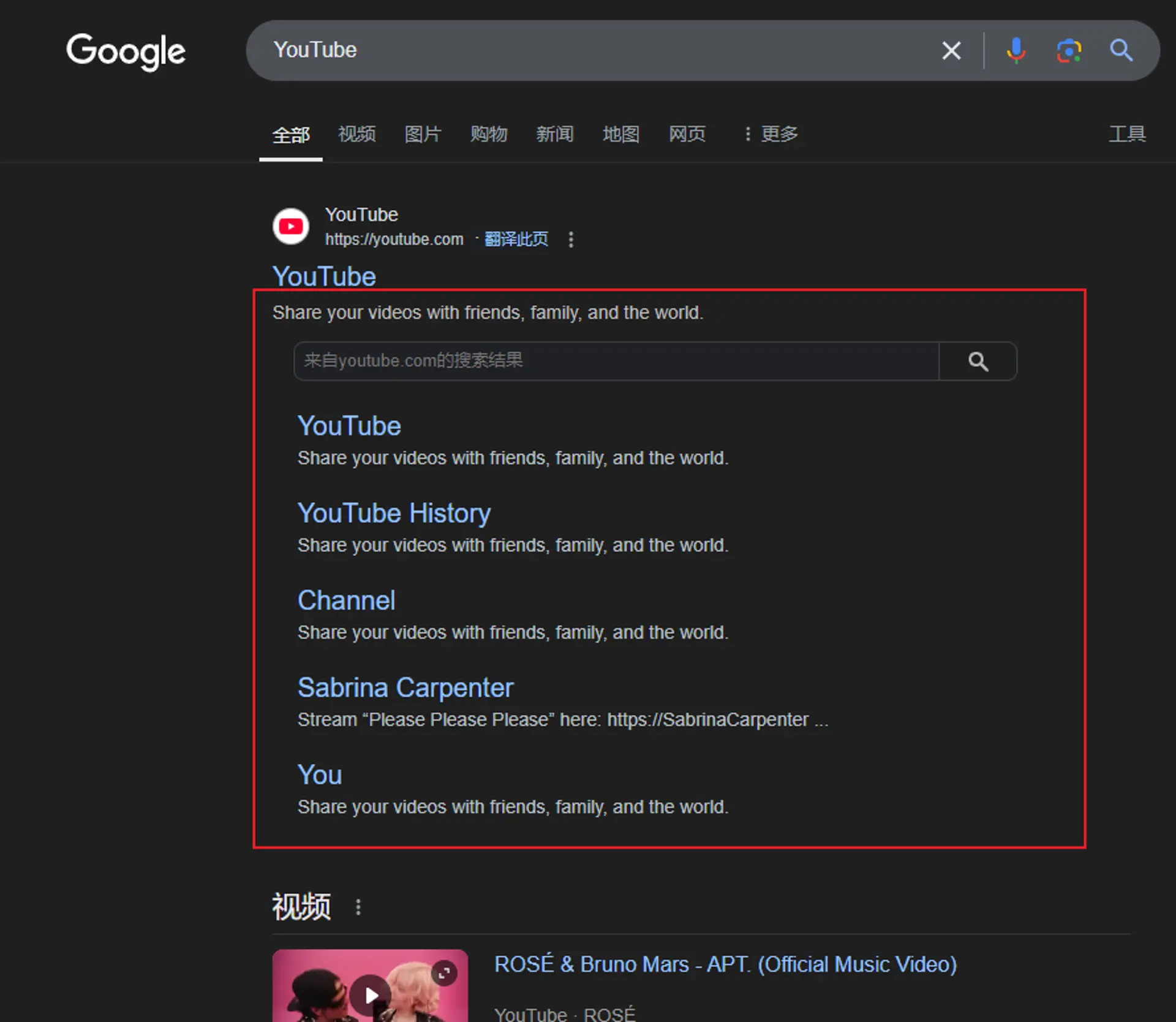This screenshot has width=1176, height=1022.
Task: Click the 翻译此页 link
Action: 516,240
